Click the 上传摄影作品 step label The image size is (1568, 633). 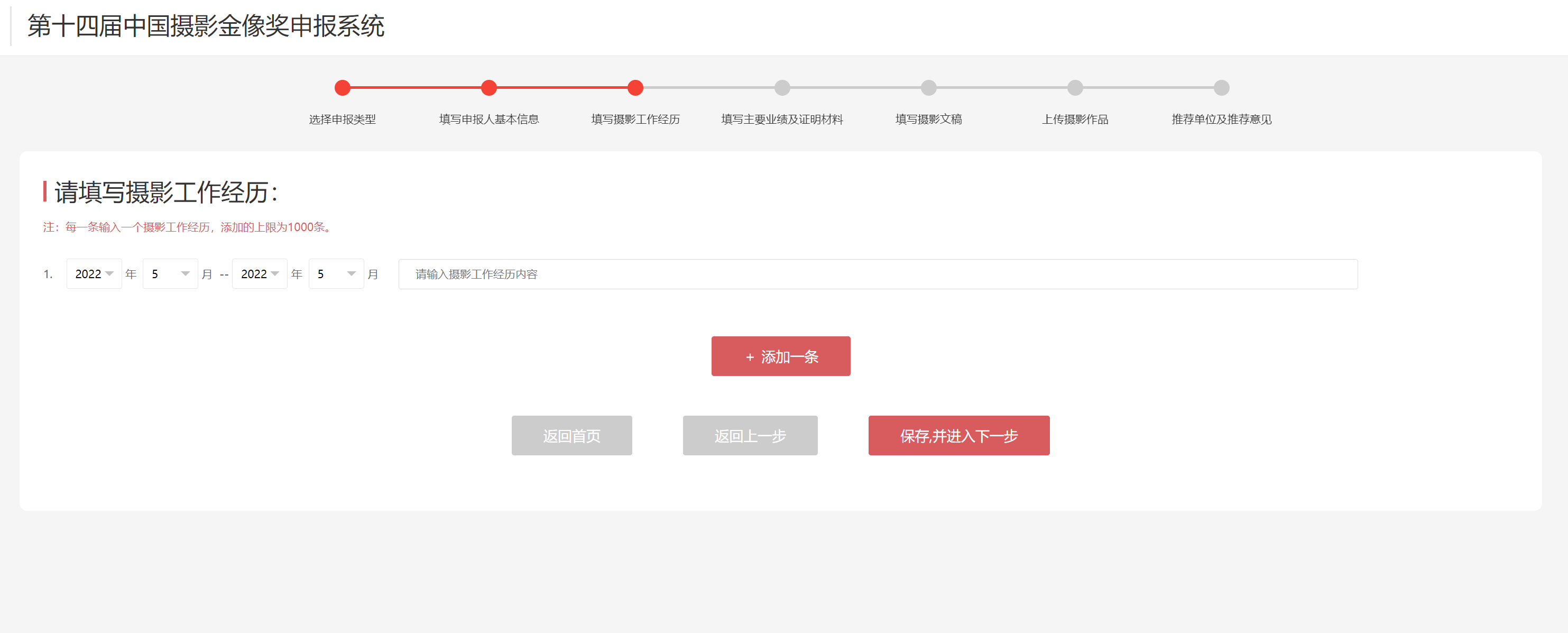1075,120
